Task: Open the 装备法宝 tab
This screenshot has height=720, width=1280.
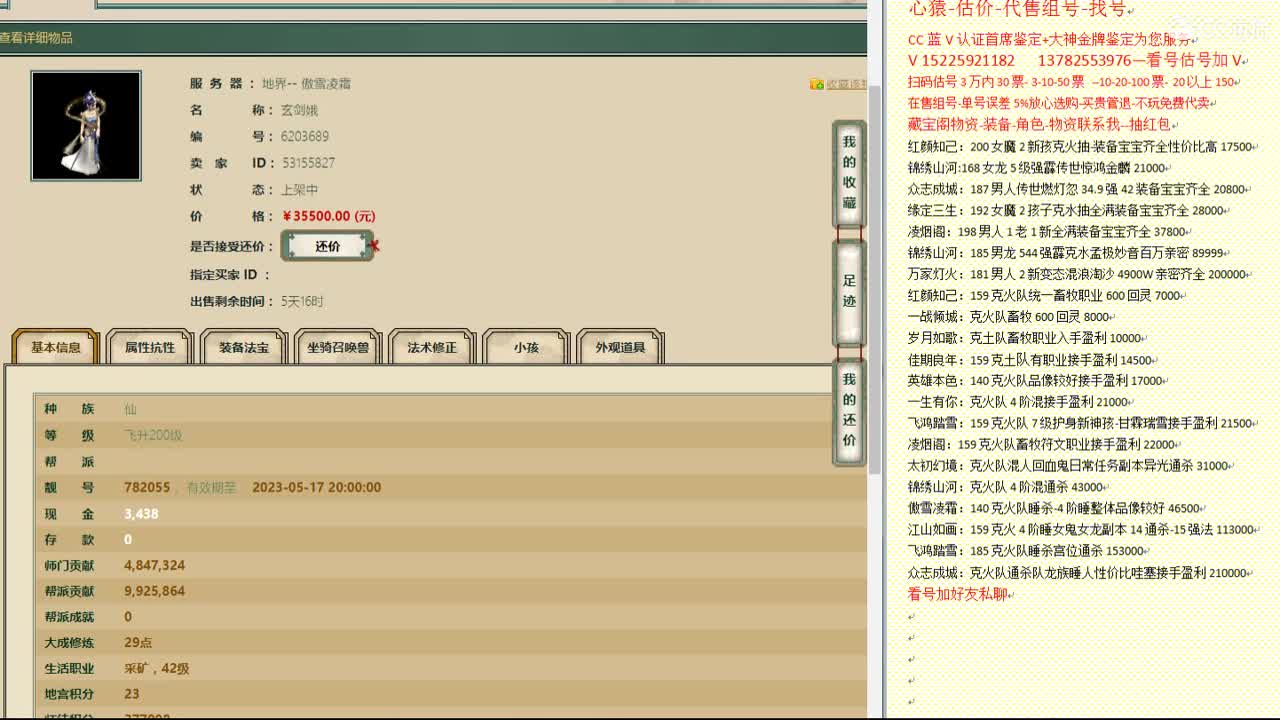Action: (244, 348)
